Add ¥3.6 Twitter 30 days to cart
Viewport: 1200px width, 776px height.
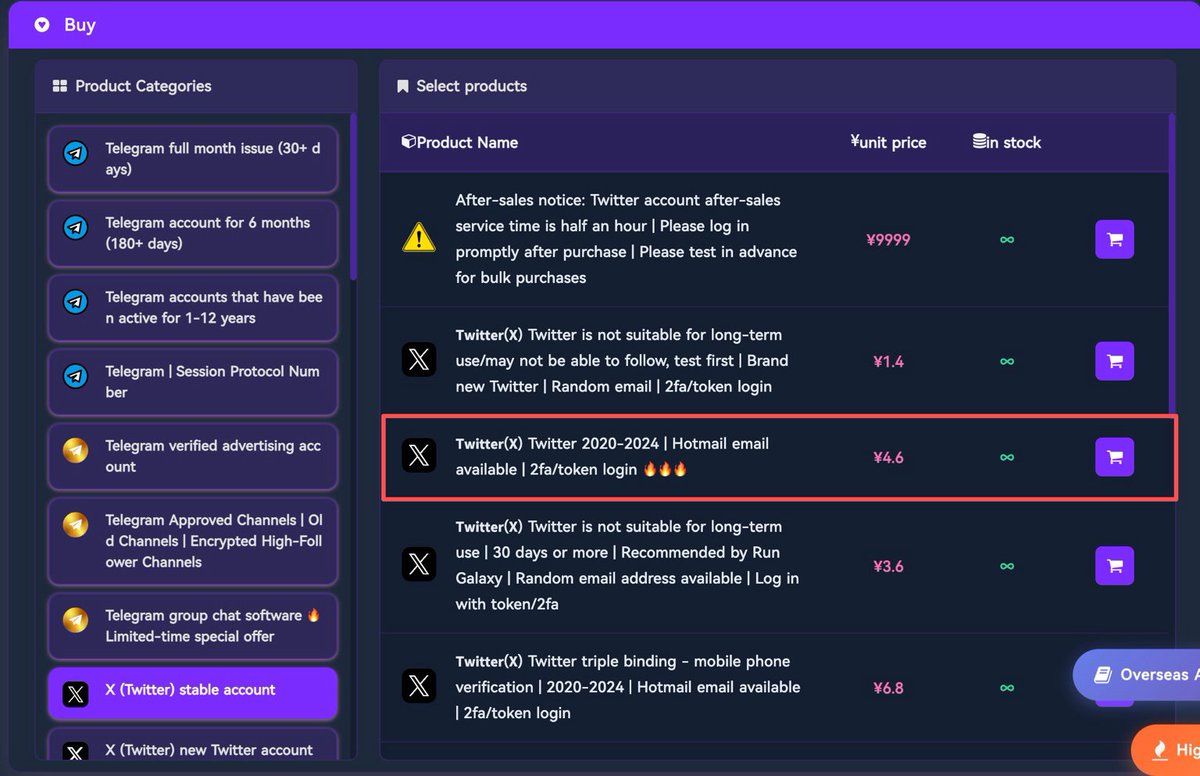[1115, 566]
